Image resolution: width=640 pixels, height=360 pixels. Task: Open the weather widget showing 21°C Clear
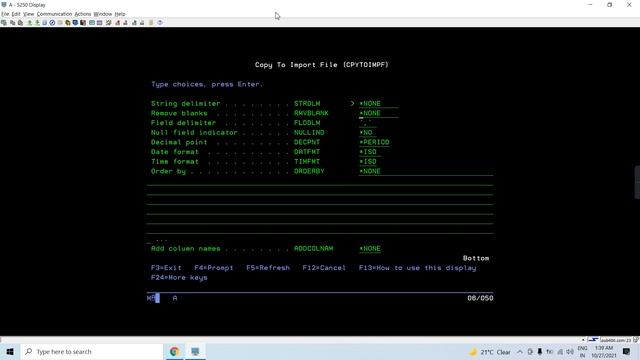(490, 352)
